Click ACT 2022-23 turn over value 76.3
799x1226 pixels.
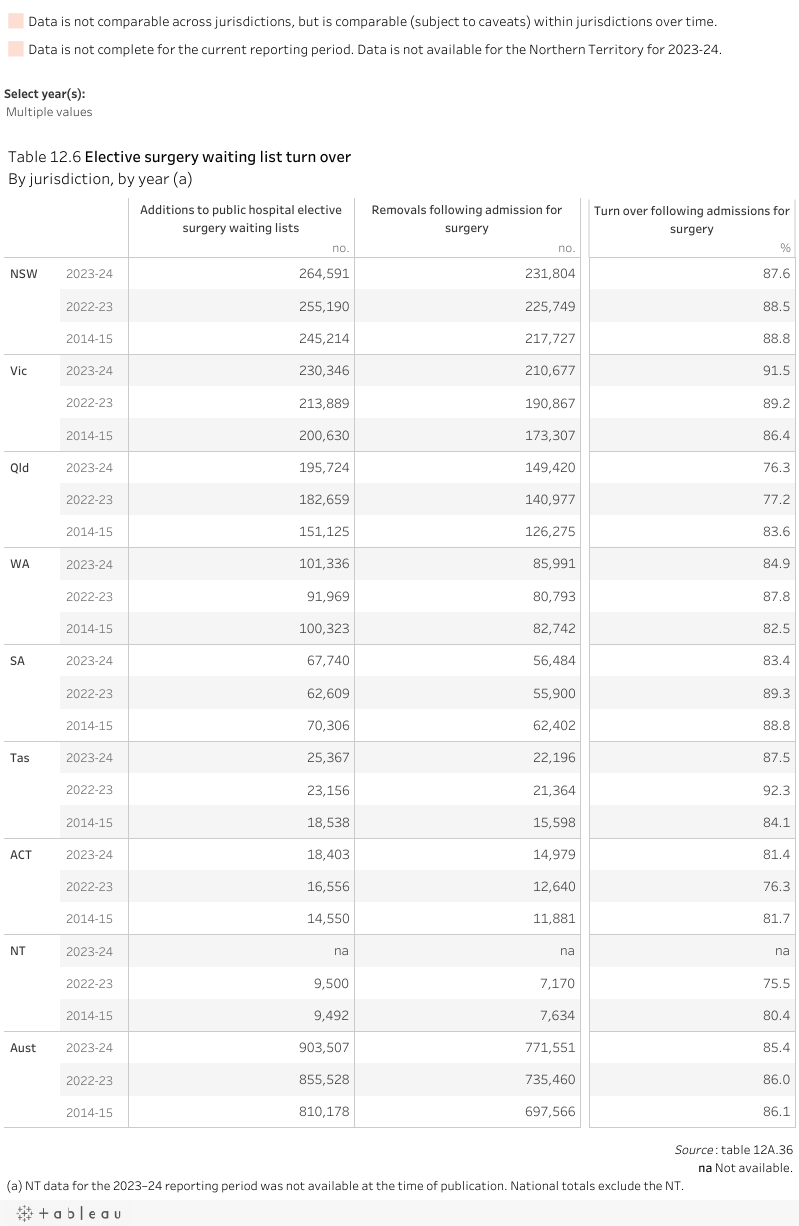776,887
